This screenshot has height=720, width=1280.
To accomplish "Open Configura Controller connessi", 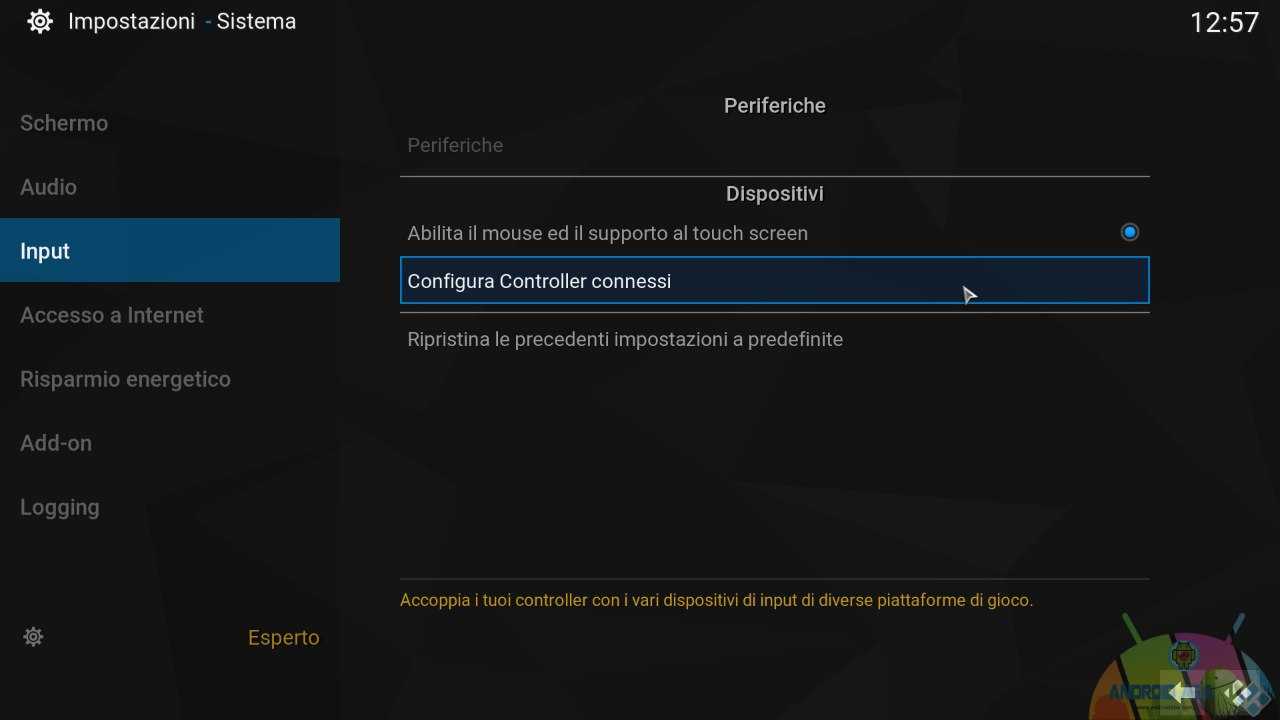I will click(775, 281).
